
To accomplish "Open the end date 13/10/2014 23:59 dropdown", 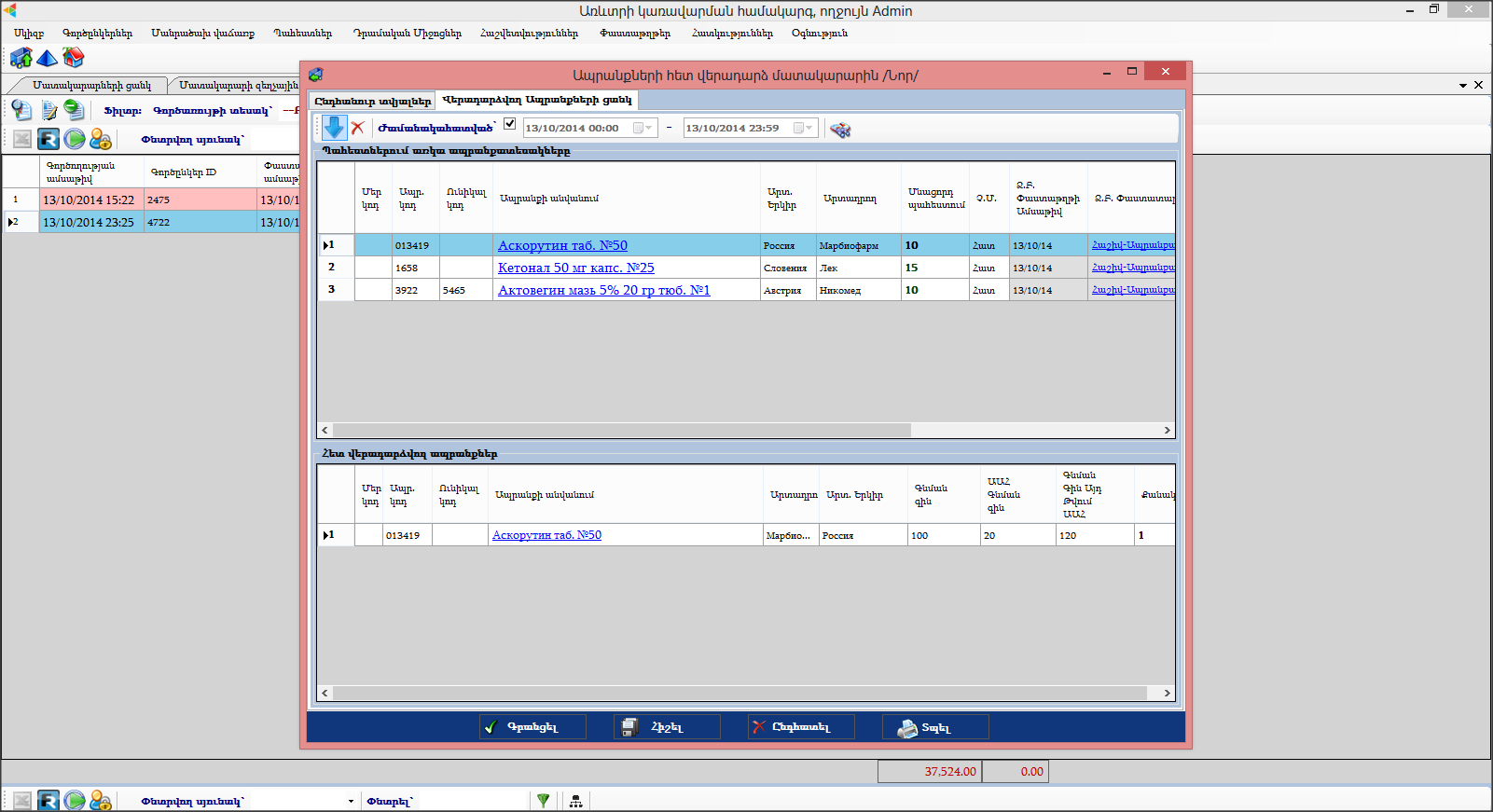I will [x=804, y=128].
